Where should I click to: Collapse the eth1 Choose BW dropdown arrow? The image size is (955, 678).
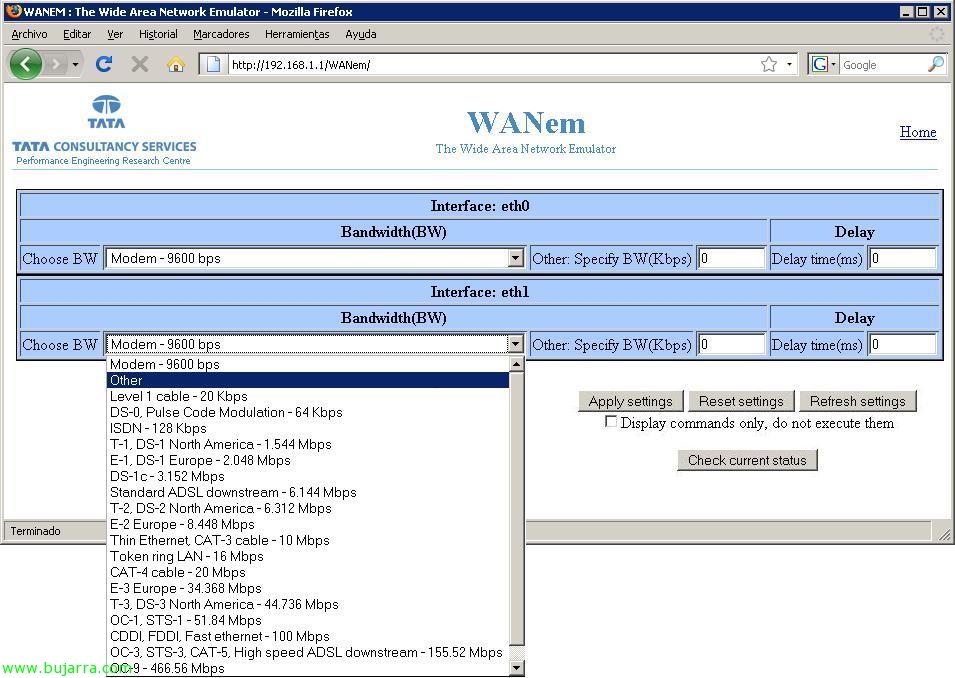515,344
